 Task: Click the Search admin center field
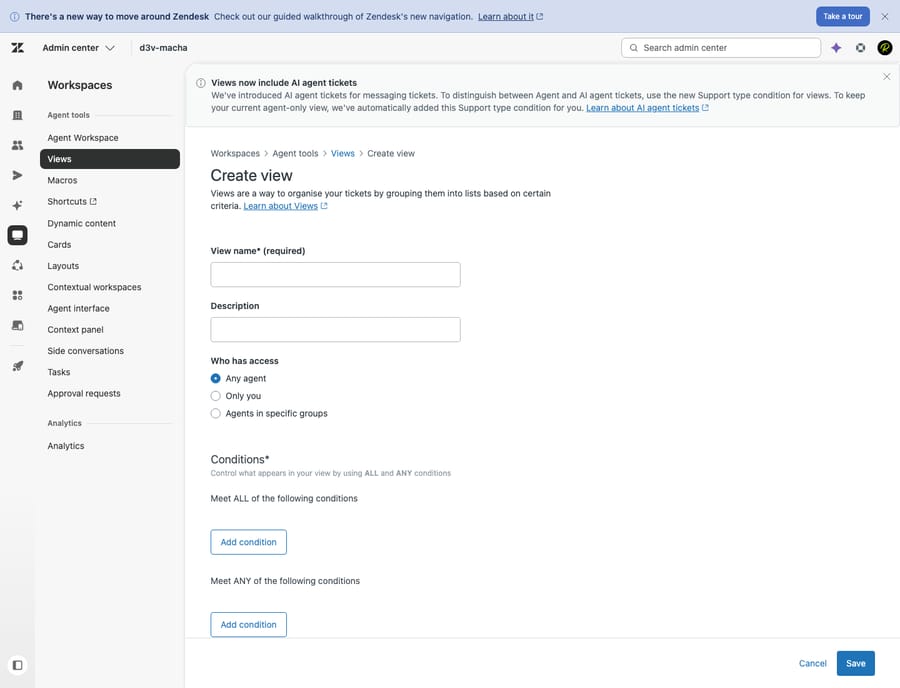click(721, 48)
